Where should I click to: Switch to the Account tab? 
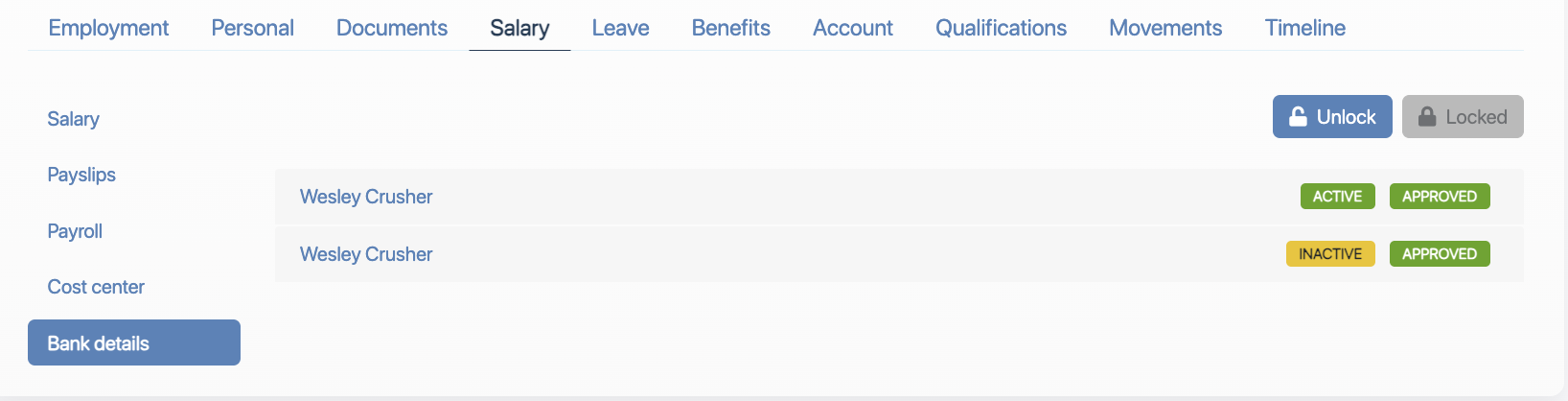click(x=852, y=28)
